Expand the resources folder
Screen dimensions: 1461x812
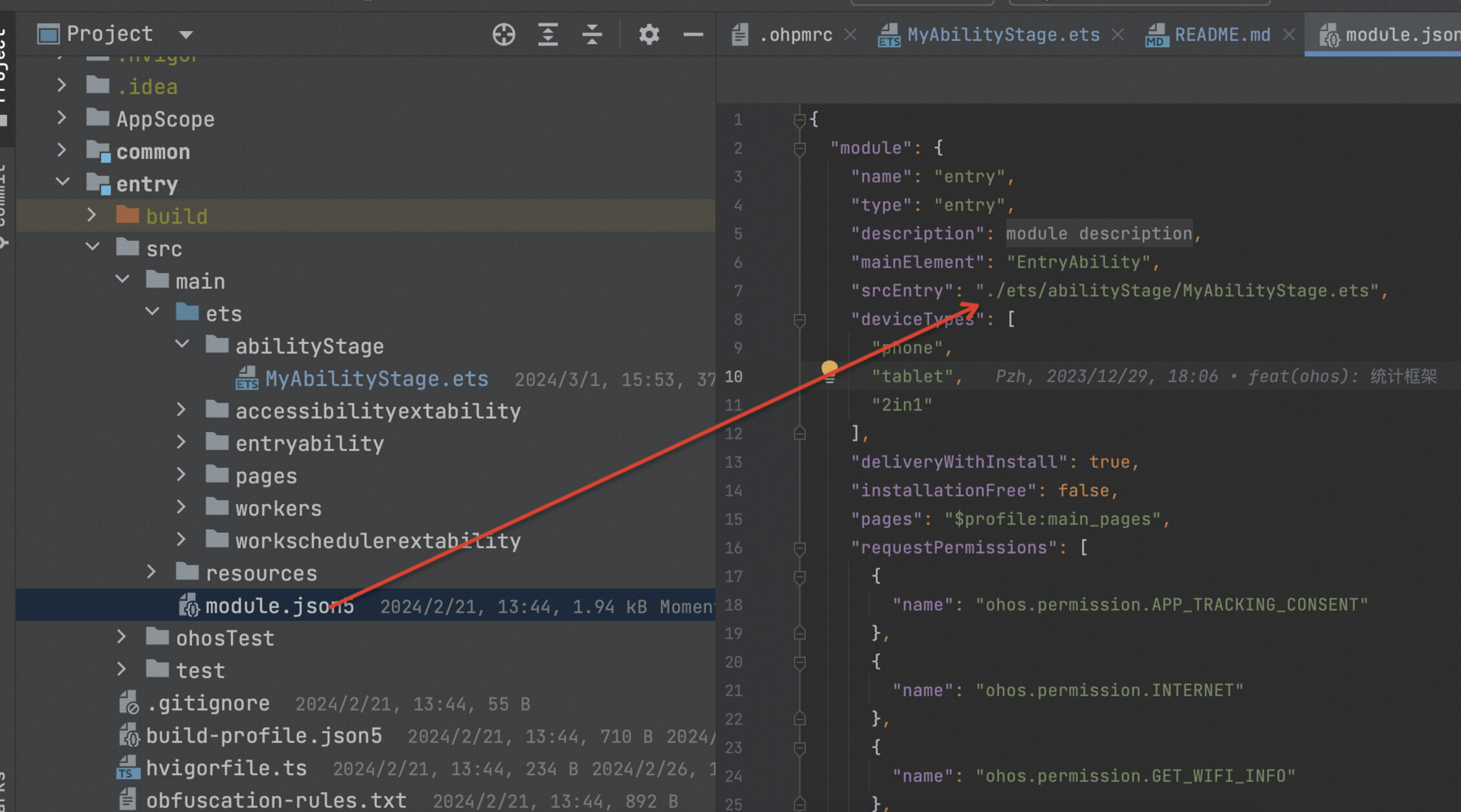click(151, 572)
